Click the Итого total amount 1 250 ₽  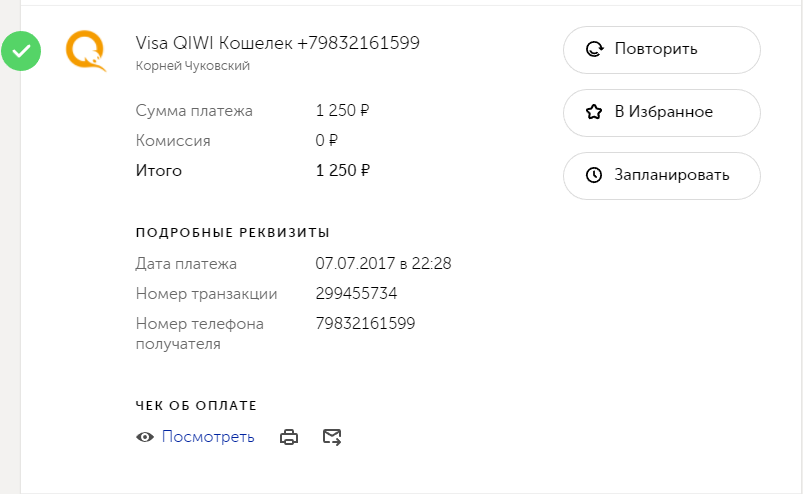click(343, 171)
